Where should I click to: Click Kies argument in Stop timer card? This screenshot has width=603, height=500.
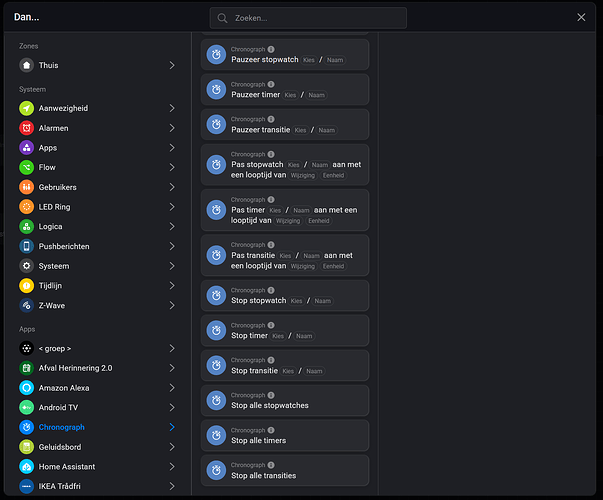point(278,336)
